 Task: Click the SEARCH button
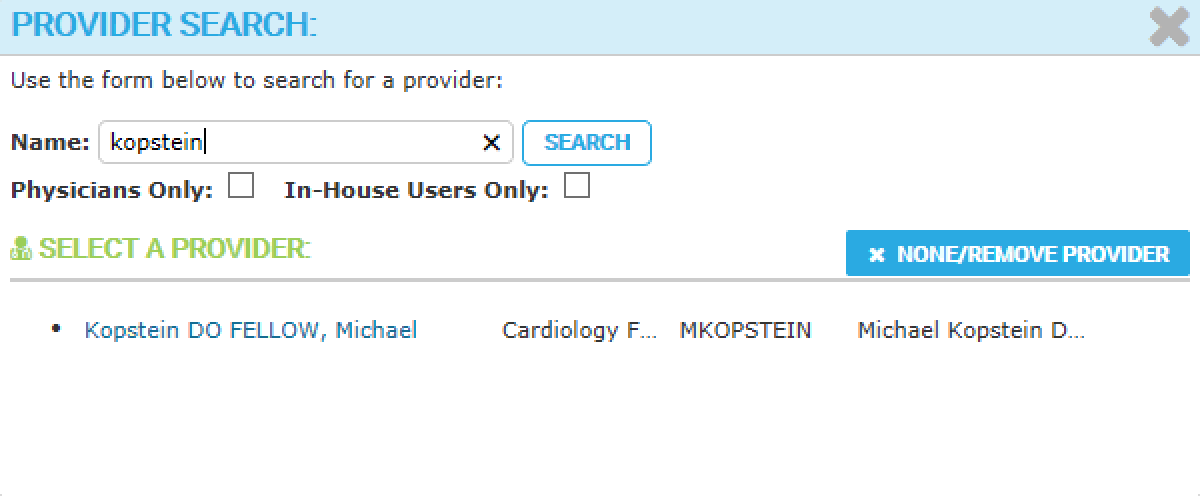coord(587,142)
